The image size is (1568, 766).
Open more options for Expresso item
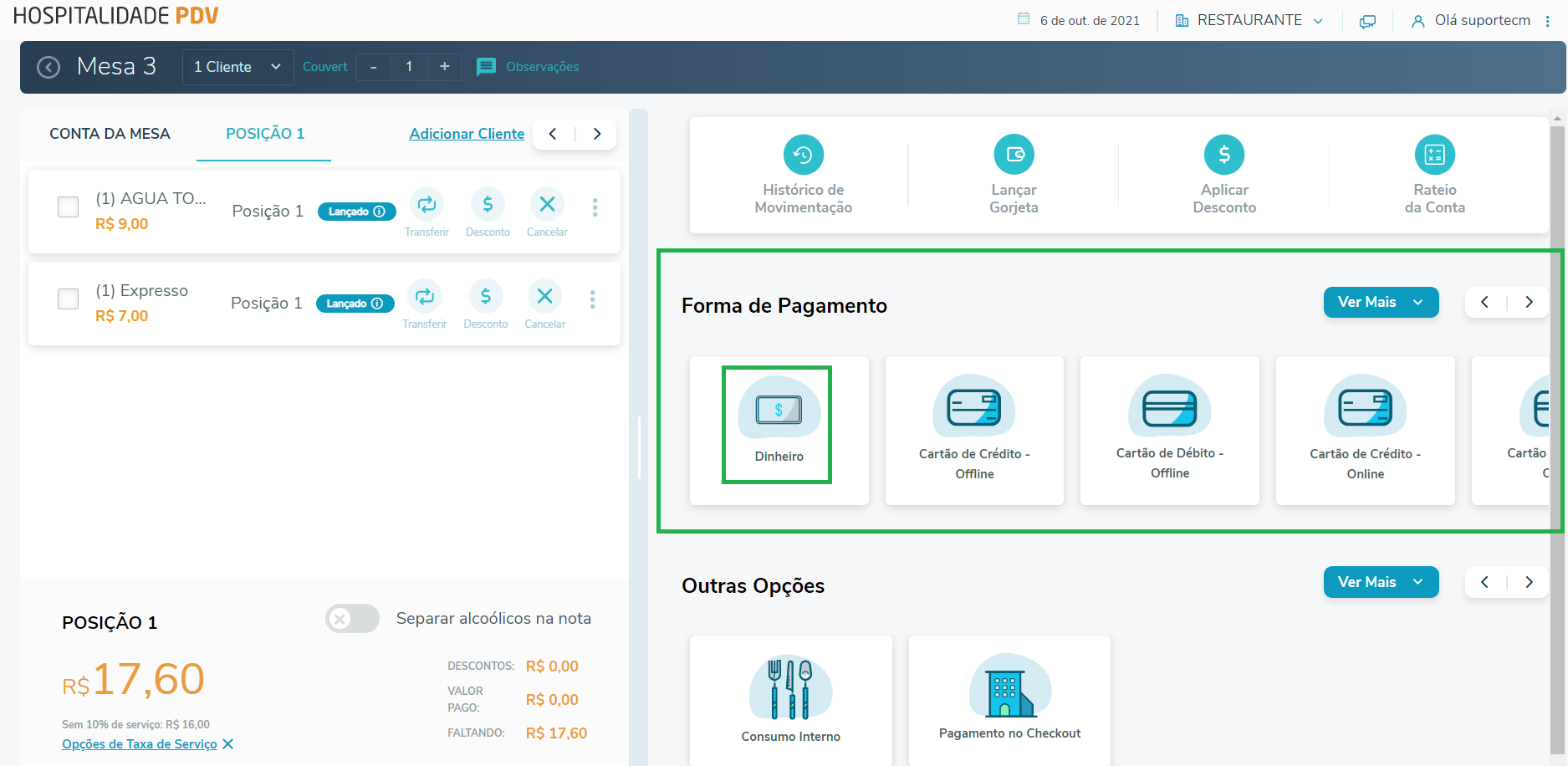pyautogui.click(x=592, y=299)
